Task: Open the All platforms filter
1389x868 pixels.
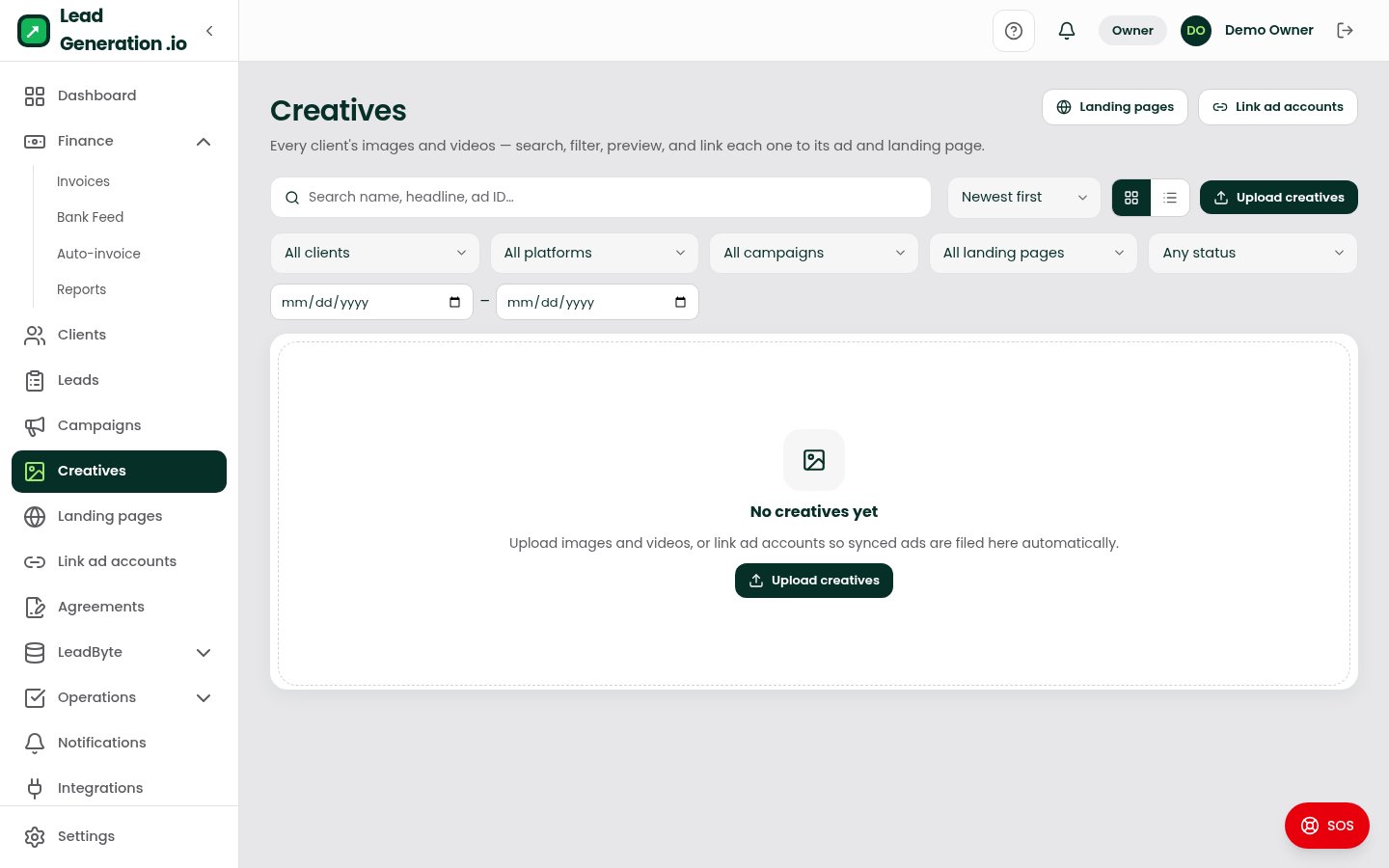Action: (594, 253)
